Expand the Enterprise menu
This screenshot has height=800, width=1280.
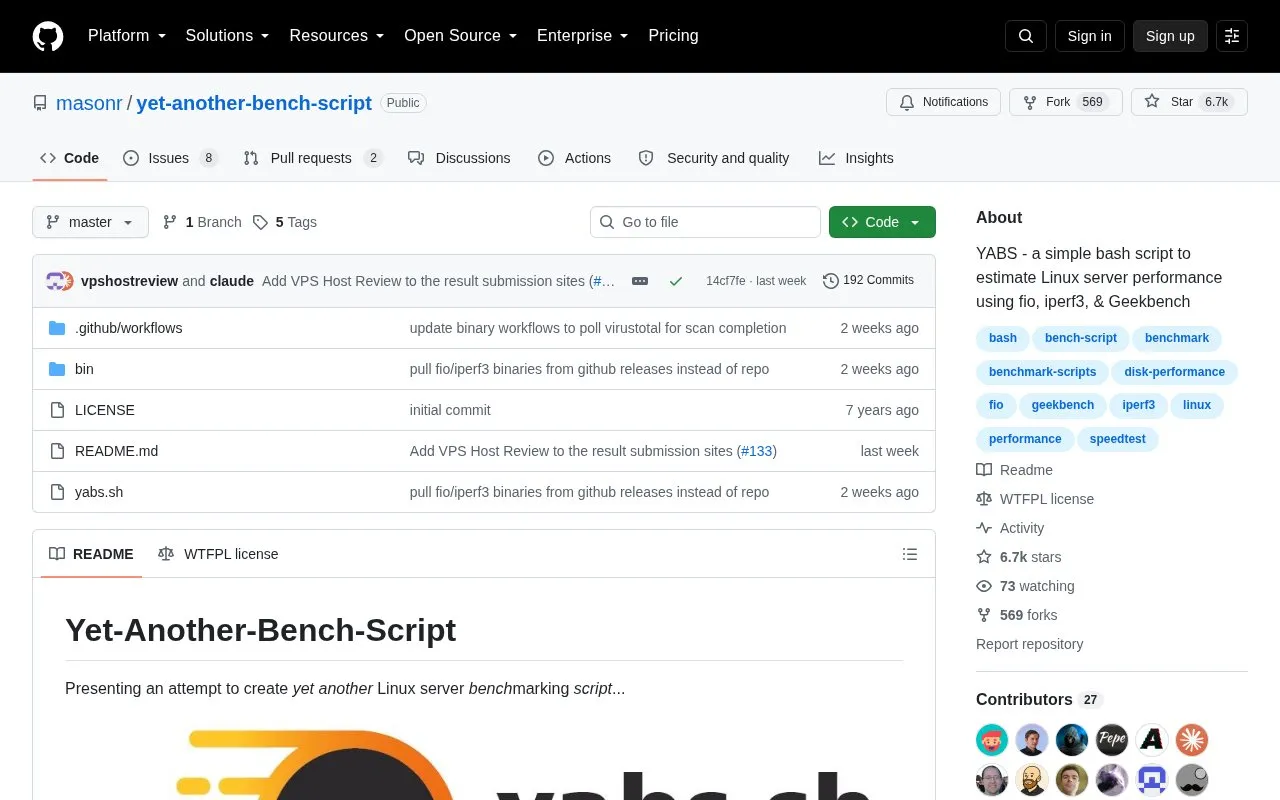click(x=583, y=36)
